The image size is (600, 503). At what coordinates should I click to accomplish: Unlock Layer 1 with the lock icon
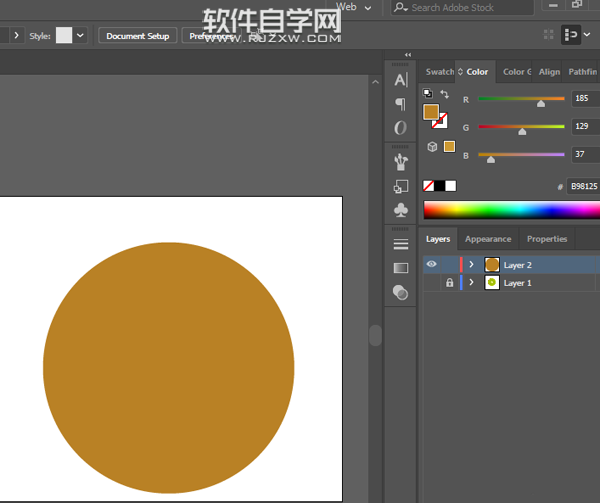pyautogui.click(x=449, y=283)
